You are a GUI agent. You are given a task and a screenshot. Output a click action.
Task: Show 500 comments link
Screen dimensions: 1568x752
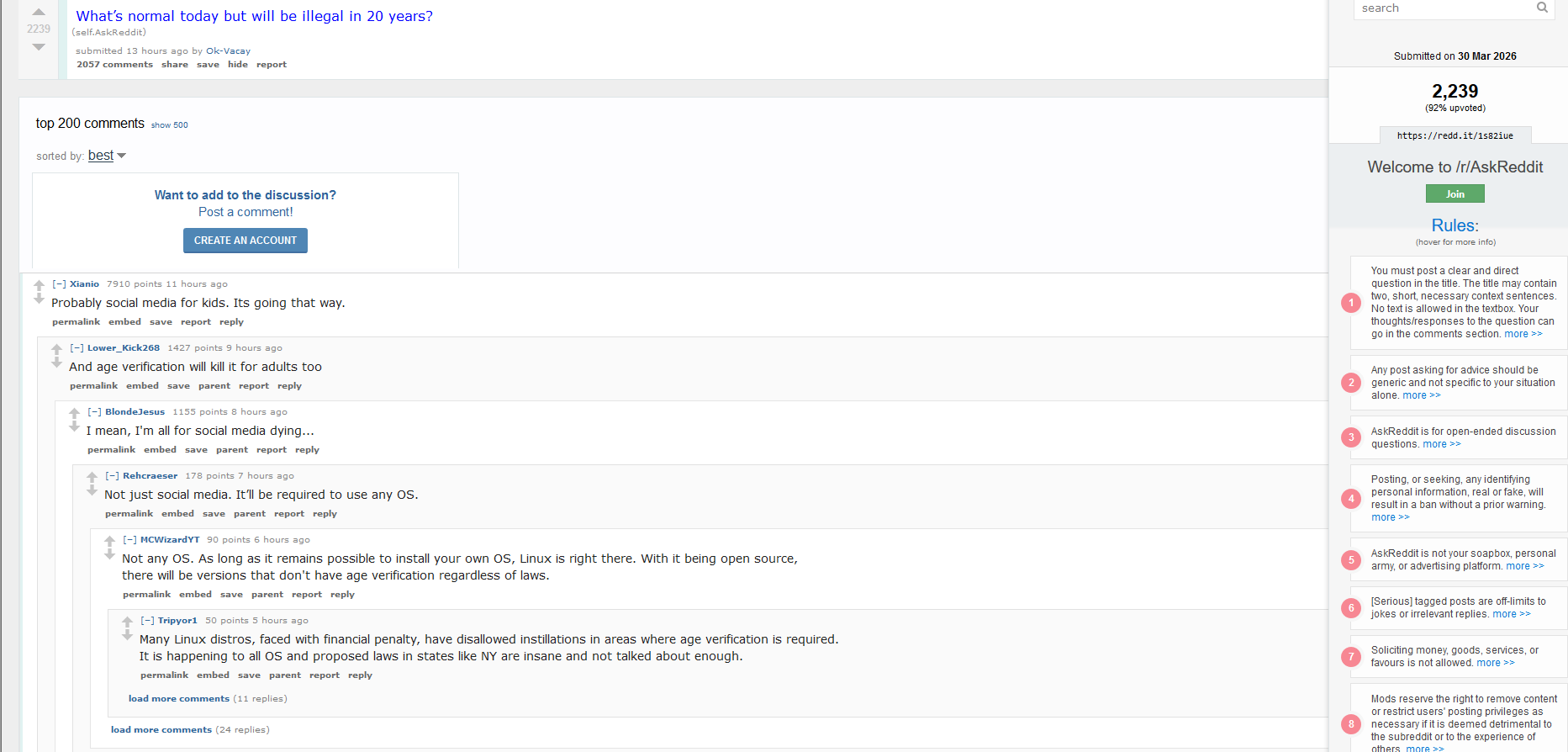(x=169, y=125)
